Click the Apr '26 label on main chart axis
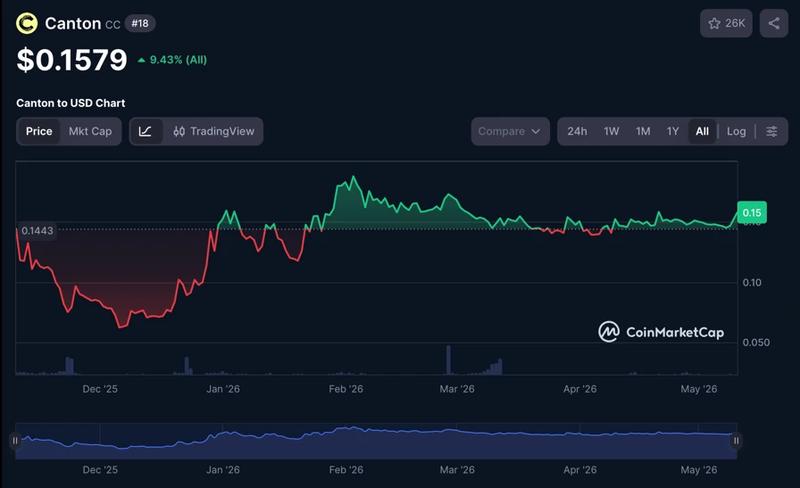 (x=580, y=389)
